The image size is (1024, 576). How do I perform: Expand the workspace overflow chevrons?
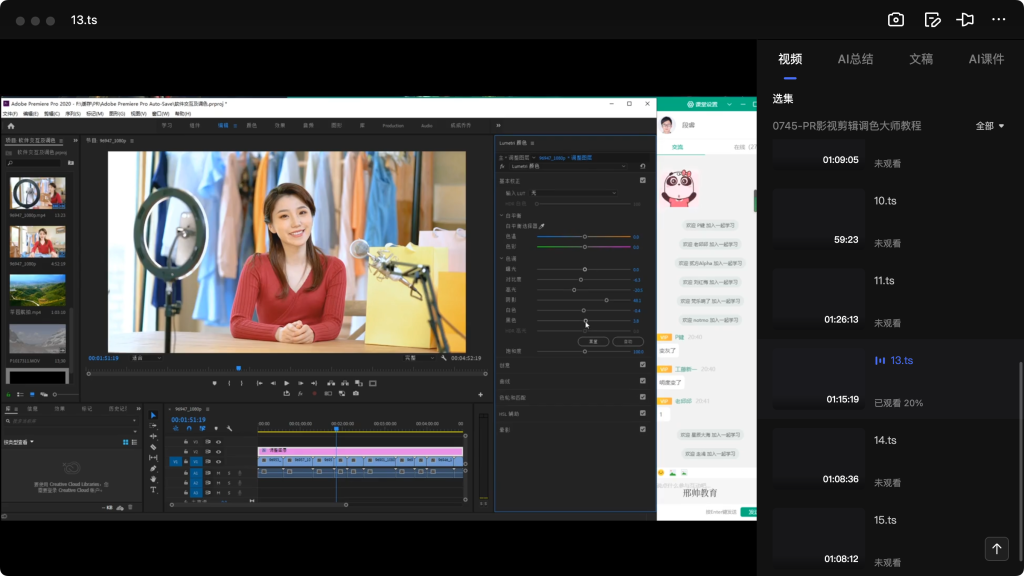498,125
